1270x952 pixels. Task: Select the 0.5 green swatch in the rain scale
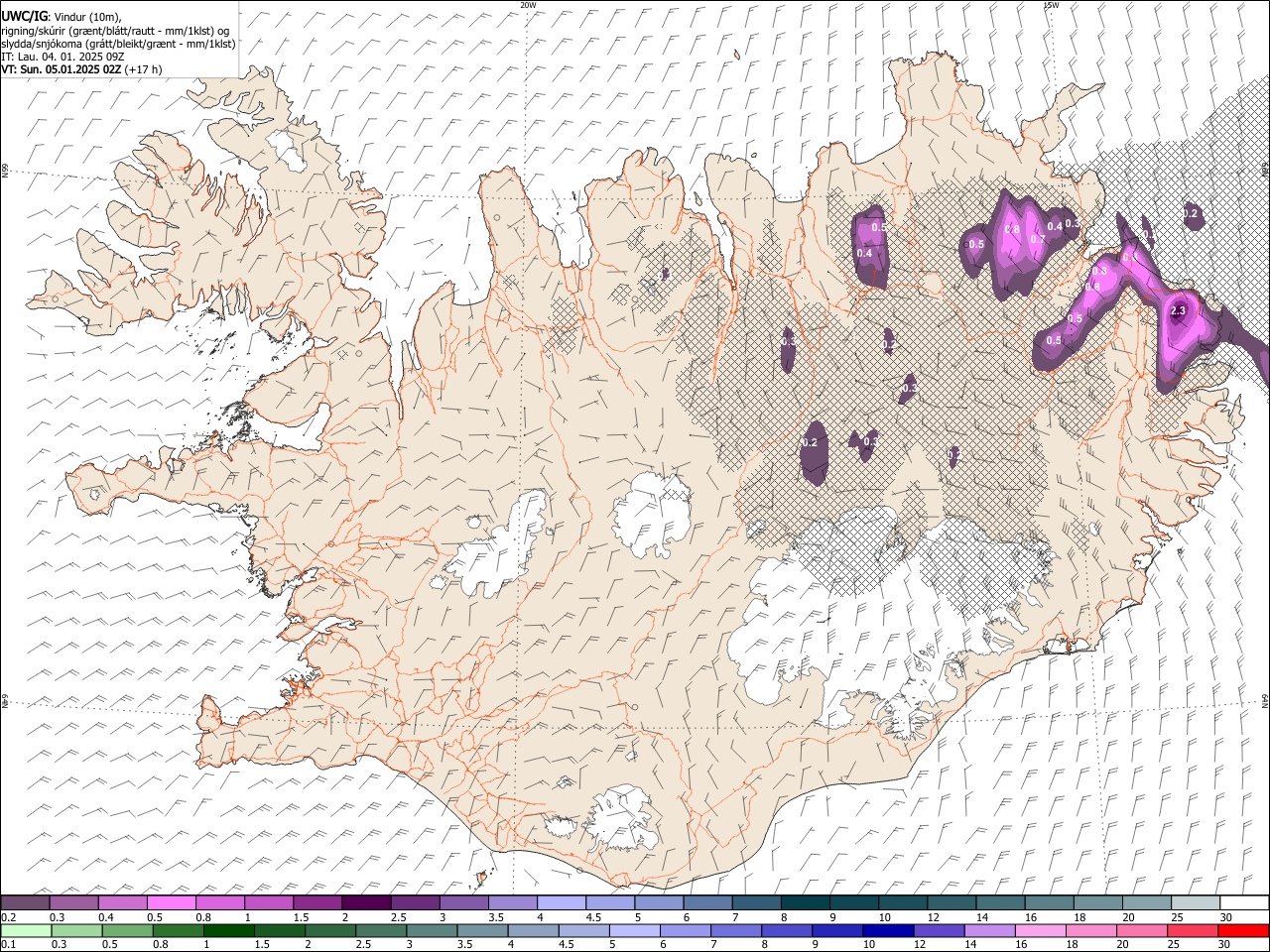coord(128,931)
